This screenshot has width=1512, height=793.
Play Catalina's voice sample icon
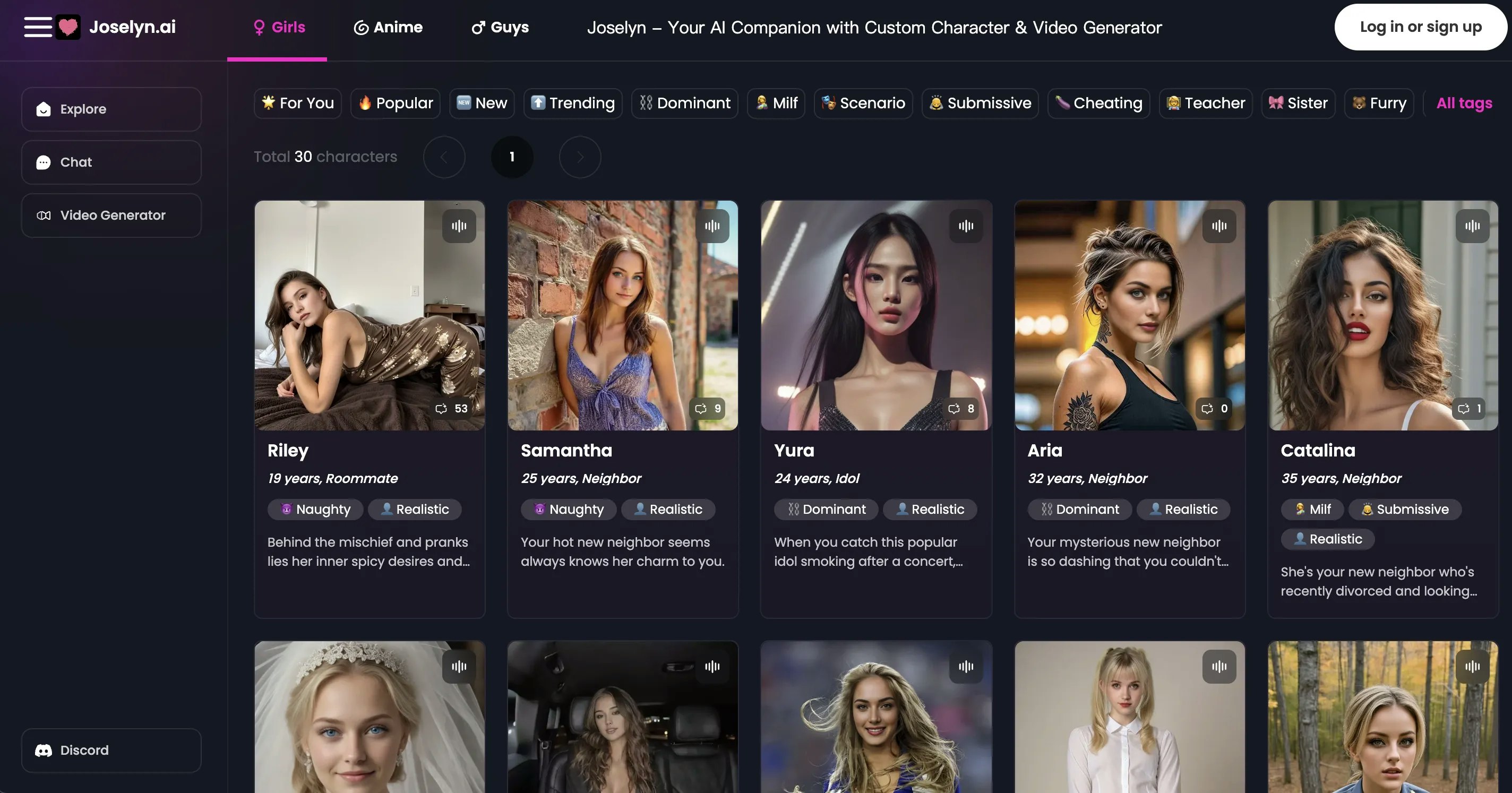coord(1472,226)
